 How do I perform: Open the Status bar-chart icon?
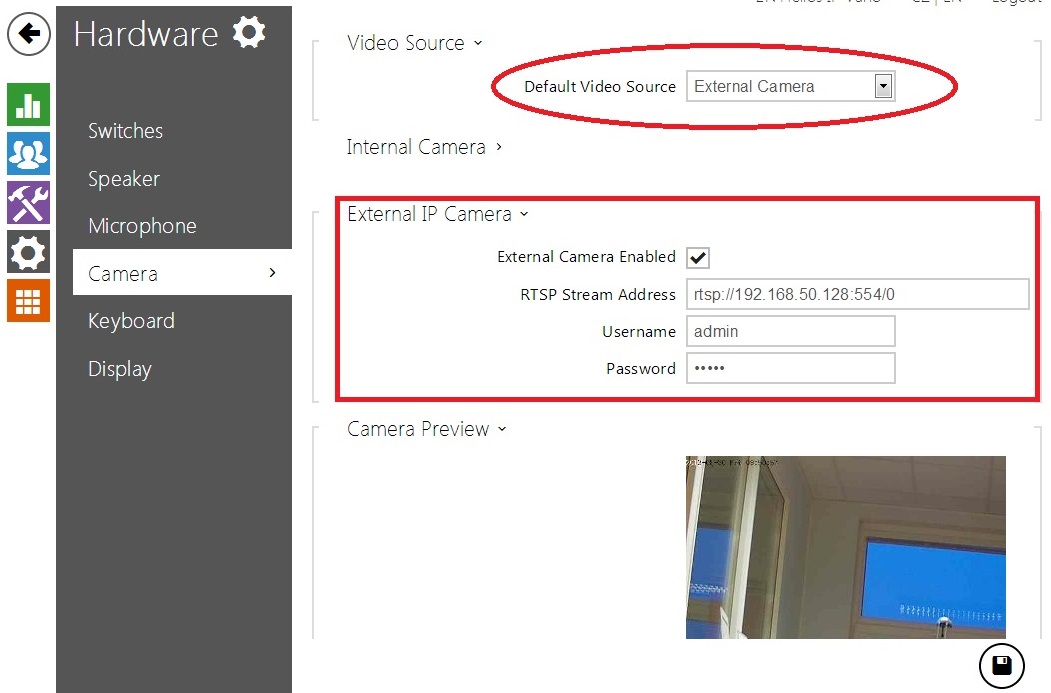click(28, 105)
